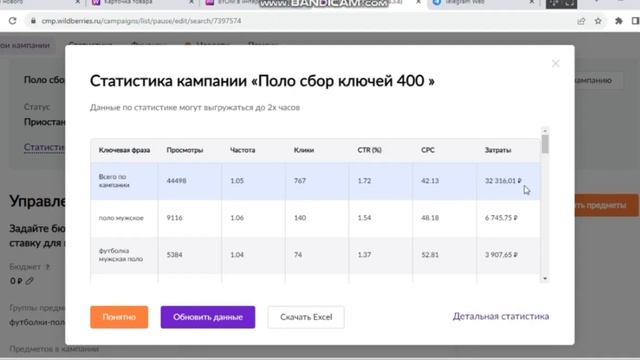
Task: Click the orange предметы button behind the dialog
Action: point(607,205)
